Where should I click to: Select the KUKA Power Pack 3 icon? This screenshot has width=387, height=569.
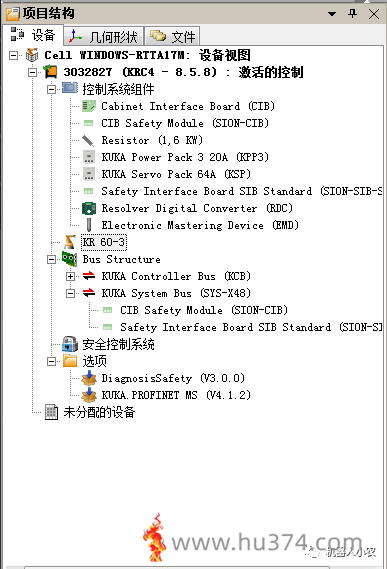[89, 157]
